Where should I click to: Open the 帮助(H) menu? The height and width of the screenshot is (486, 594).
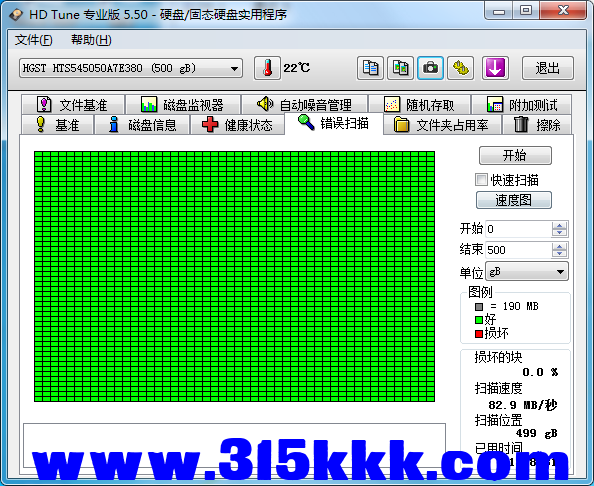point(91,40)
